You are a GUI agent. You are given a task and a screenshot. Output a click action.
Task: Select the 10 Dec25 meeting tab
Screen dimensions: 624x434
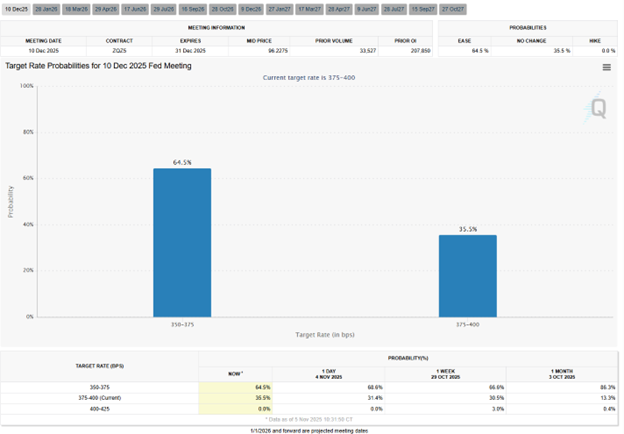click(x=15, y=8)
